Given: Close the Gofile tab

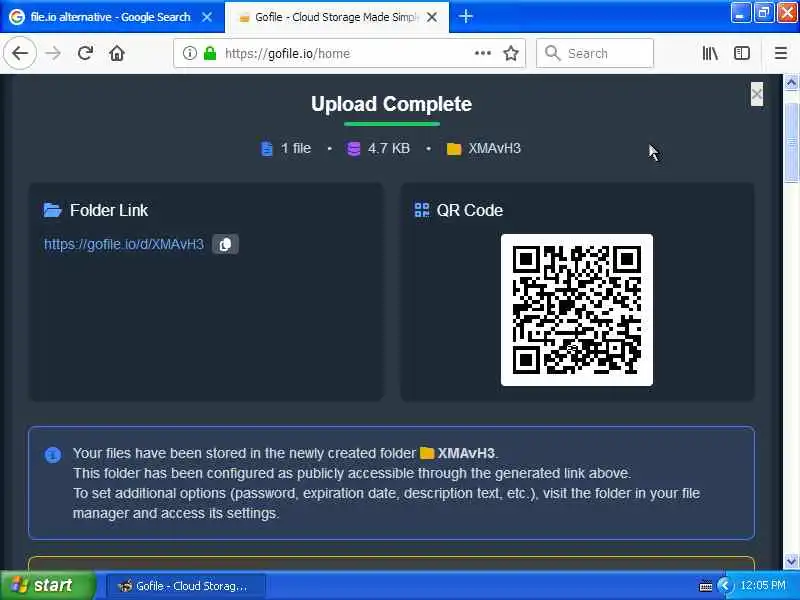Looking at the screenshot, I should [432, 17].
